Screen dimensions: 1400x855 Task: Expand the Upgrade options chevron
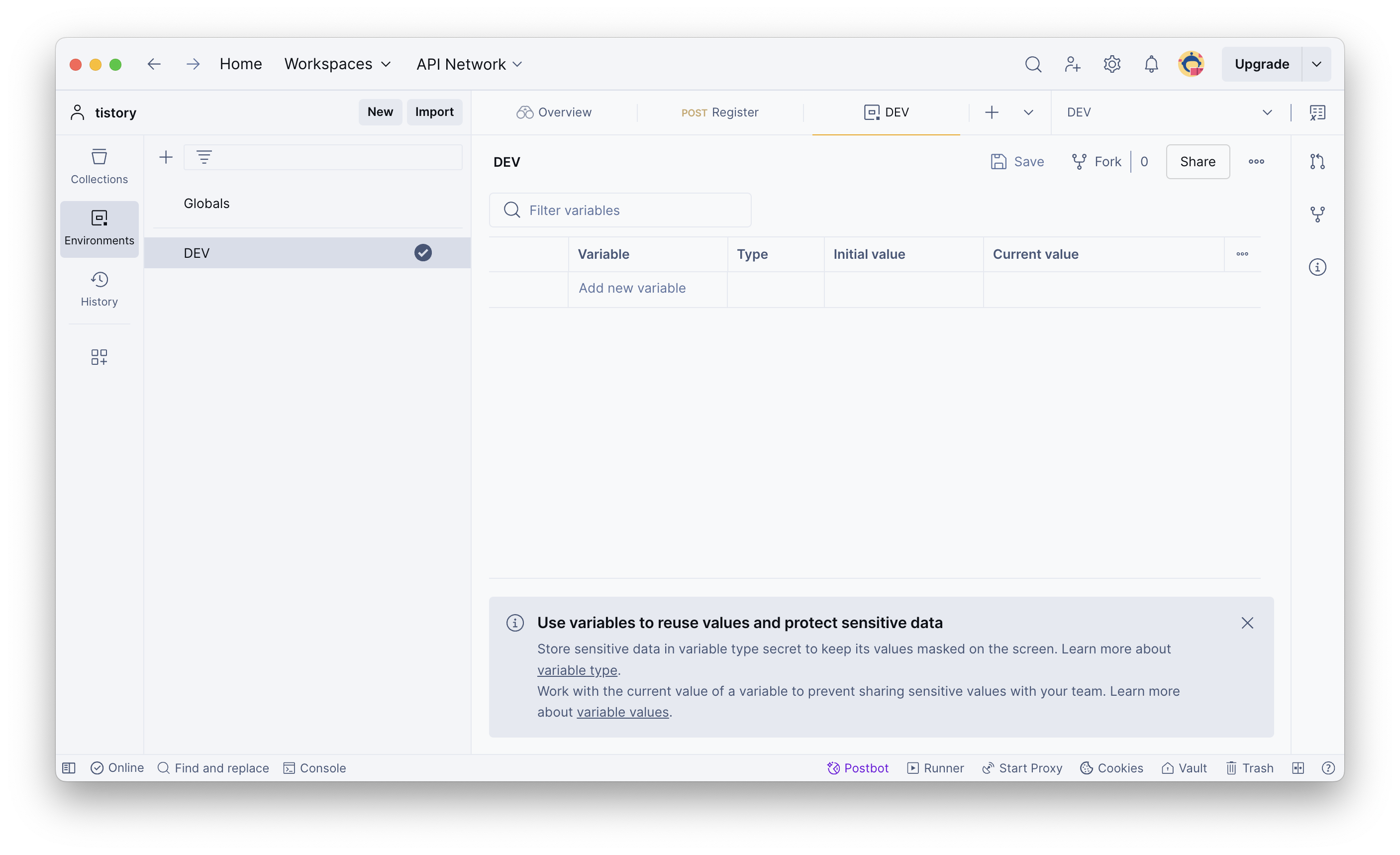[x=1316, y=64]
